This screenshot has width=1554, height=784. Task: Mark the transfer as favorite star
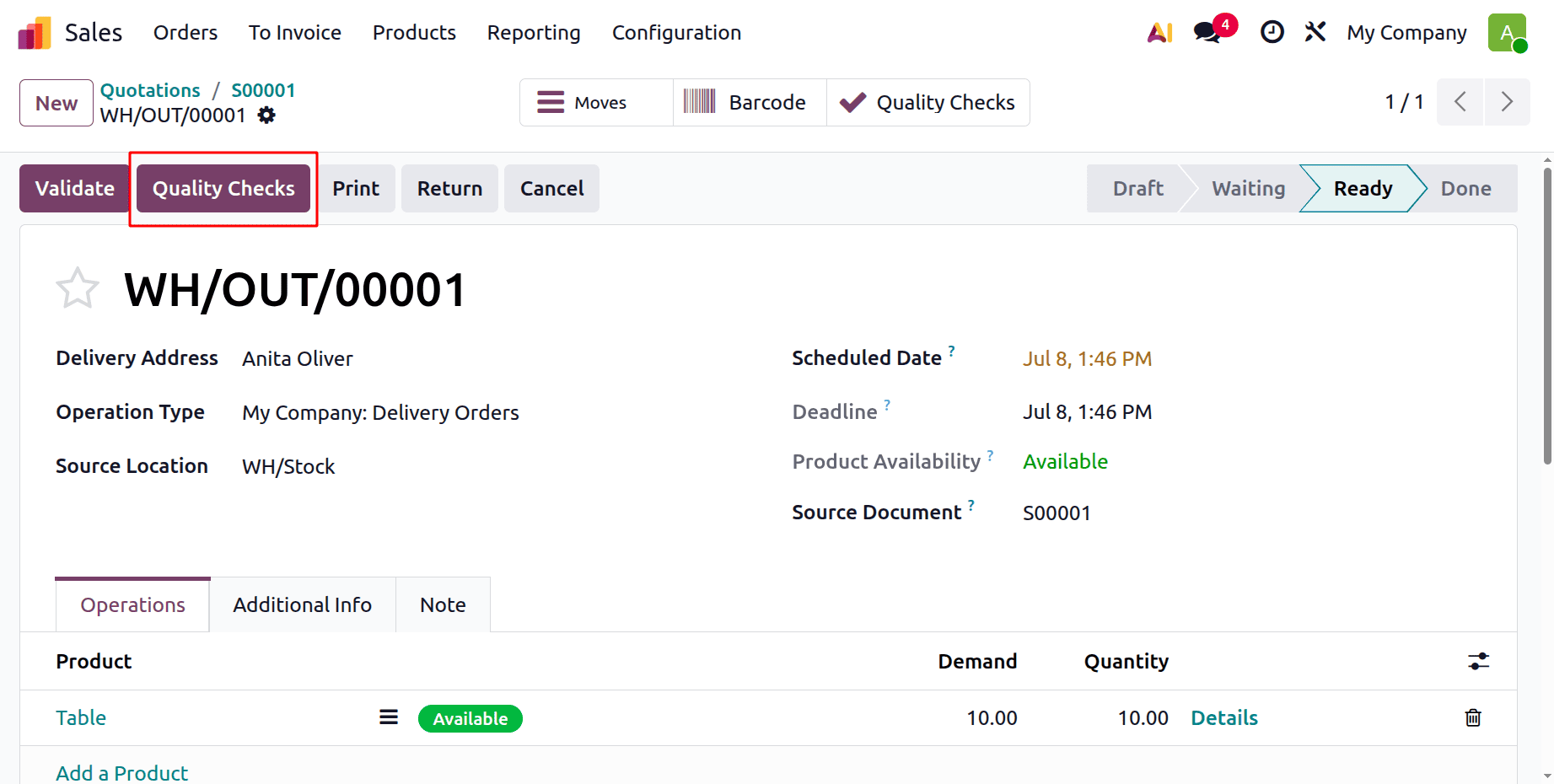(x=78, y=288)
